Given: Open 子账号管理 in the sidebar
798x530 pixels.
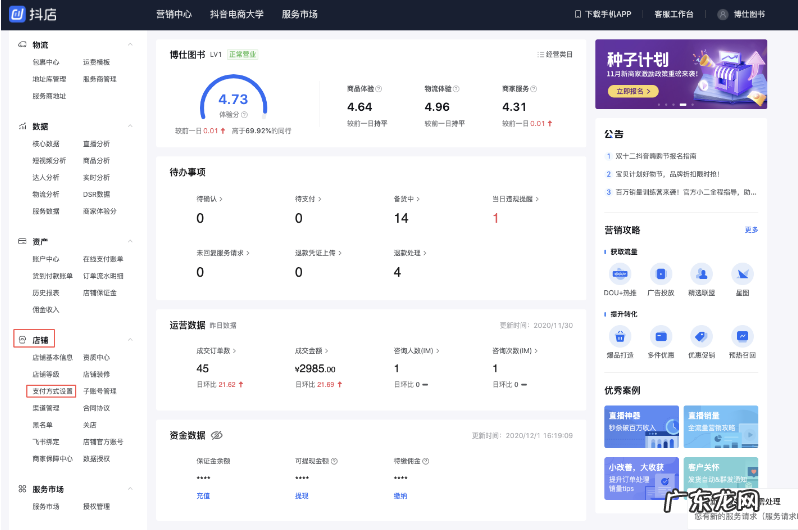Looking at the screenshot, I should point(100,391).
